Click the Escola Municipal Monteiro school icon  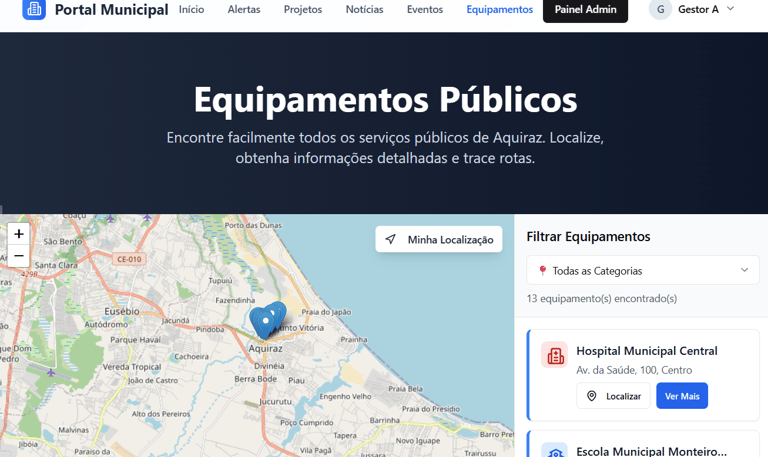pos(554,451)
